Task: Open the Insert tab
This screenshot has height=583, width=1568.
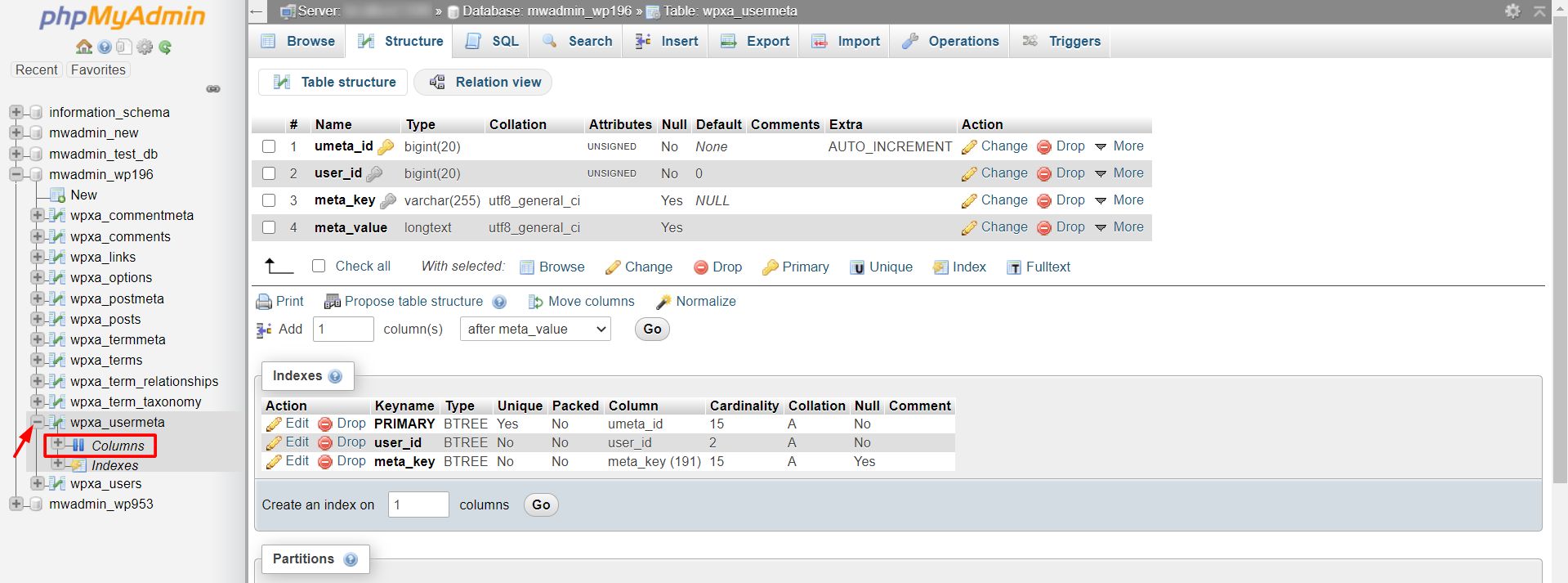Action: pos(667,41)
